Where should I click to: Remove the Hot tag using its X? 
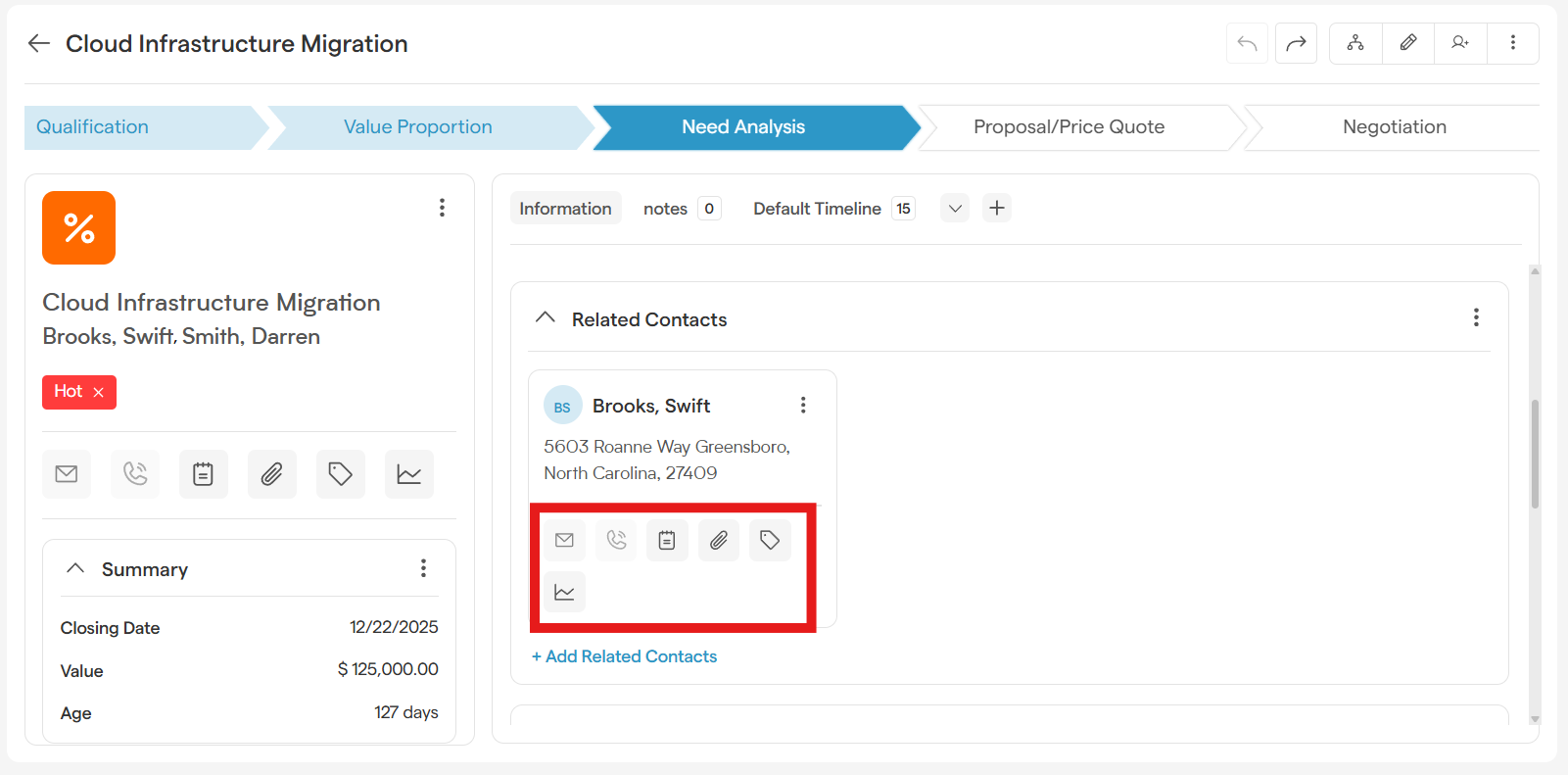98,392
